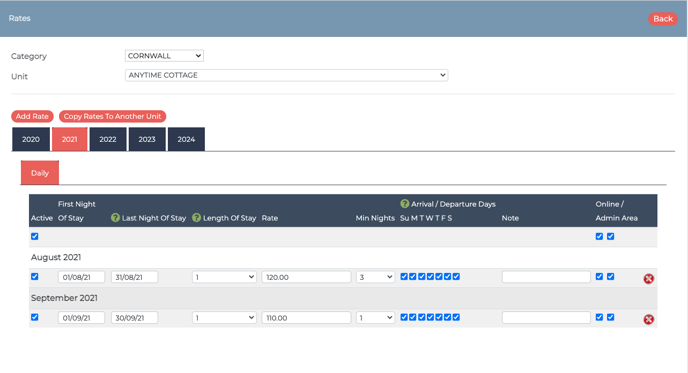Screen dimensions: 688x373
Task: Edit the rate field showing 110.00
Action: click(x=306, y=318)
